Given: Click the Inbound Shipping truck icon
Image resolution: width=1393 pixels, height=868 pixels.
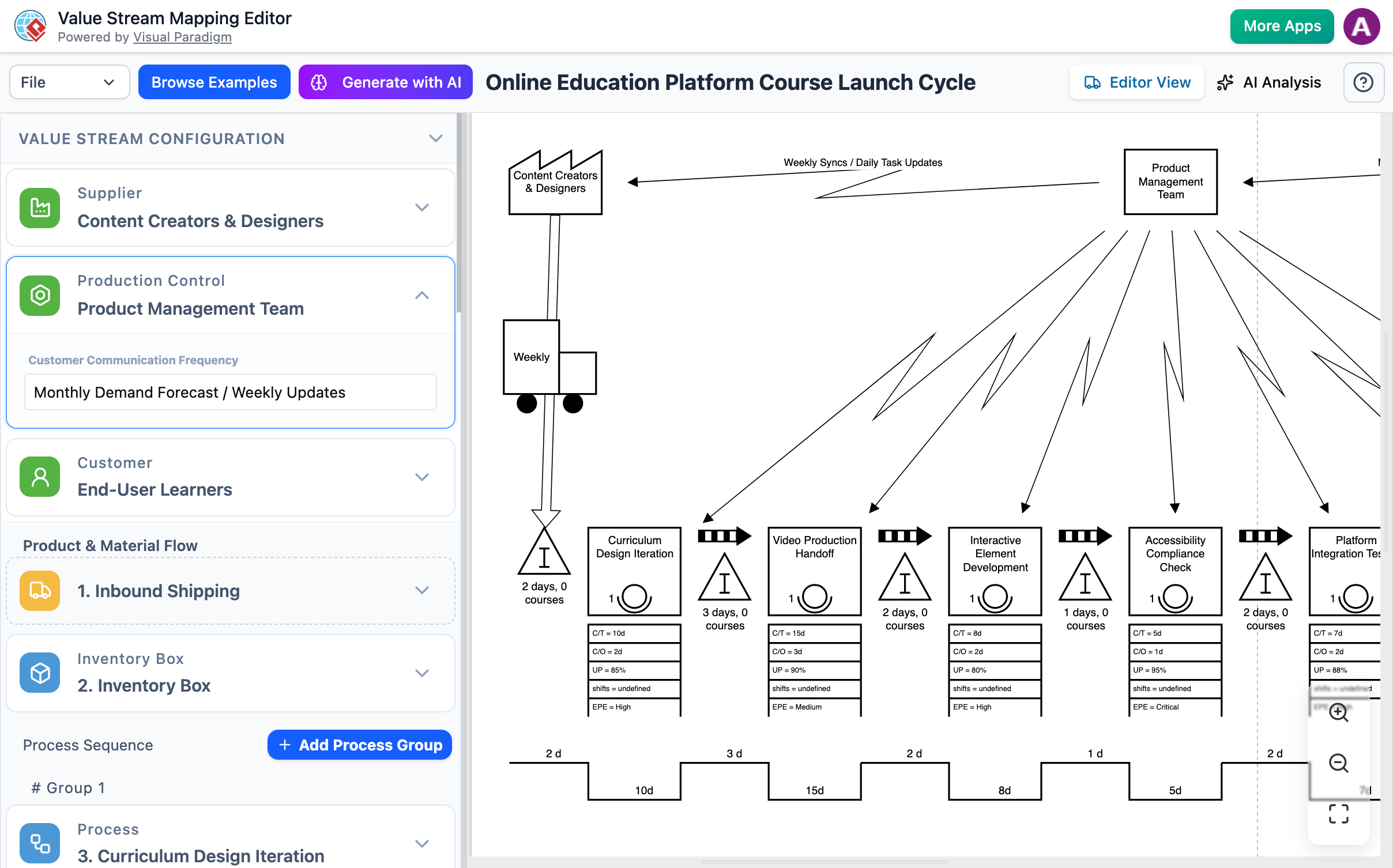Looking at the screenshot, I should (40, 591).
